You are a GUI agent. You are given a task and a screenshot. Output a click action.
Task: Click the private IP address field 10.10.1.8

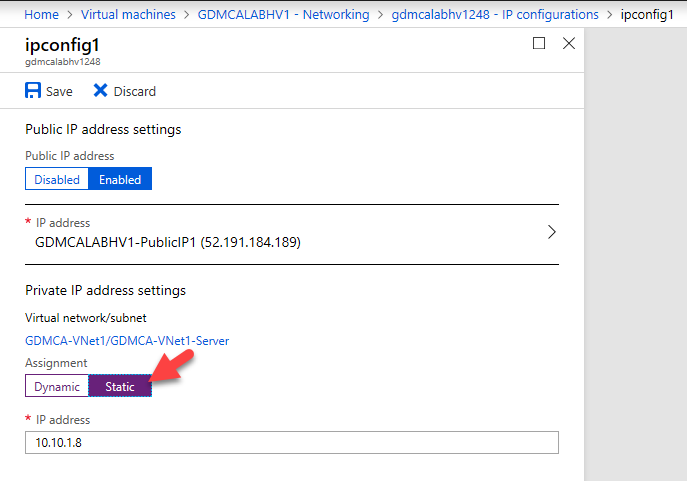point(292,442)
